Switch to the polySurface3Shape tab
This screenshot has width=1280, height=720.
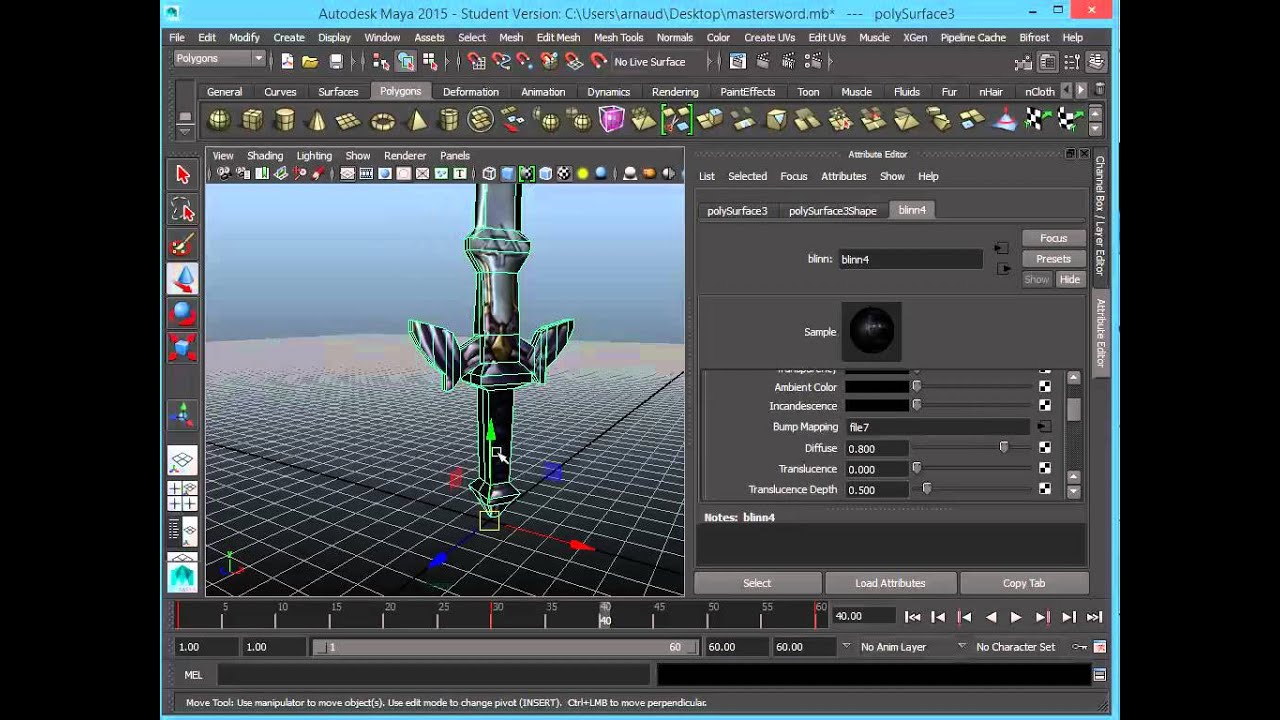[x=832, y=211]
